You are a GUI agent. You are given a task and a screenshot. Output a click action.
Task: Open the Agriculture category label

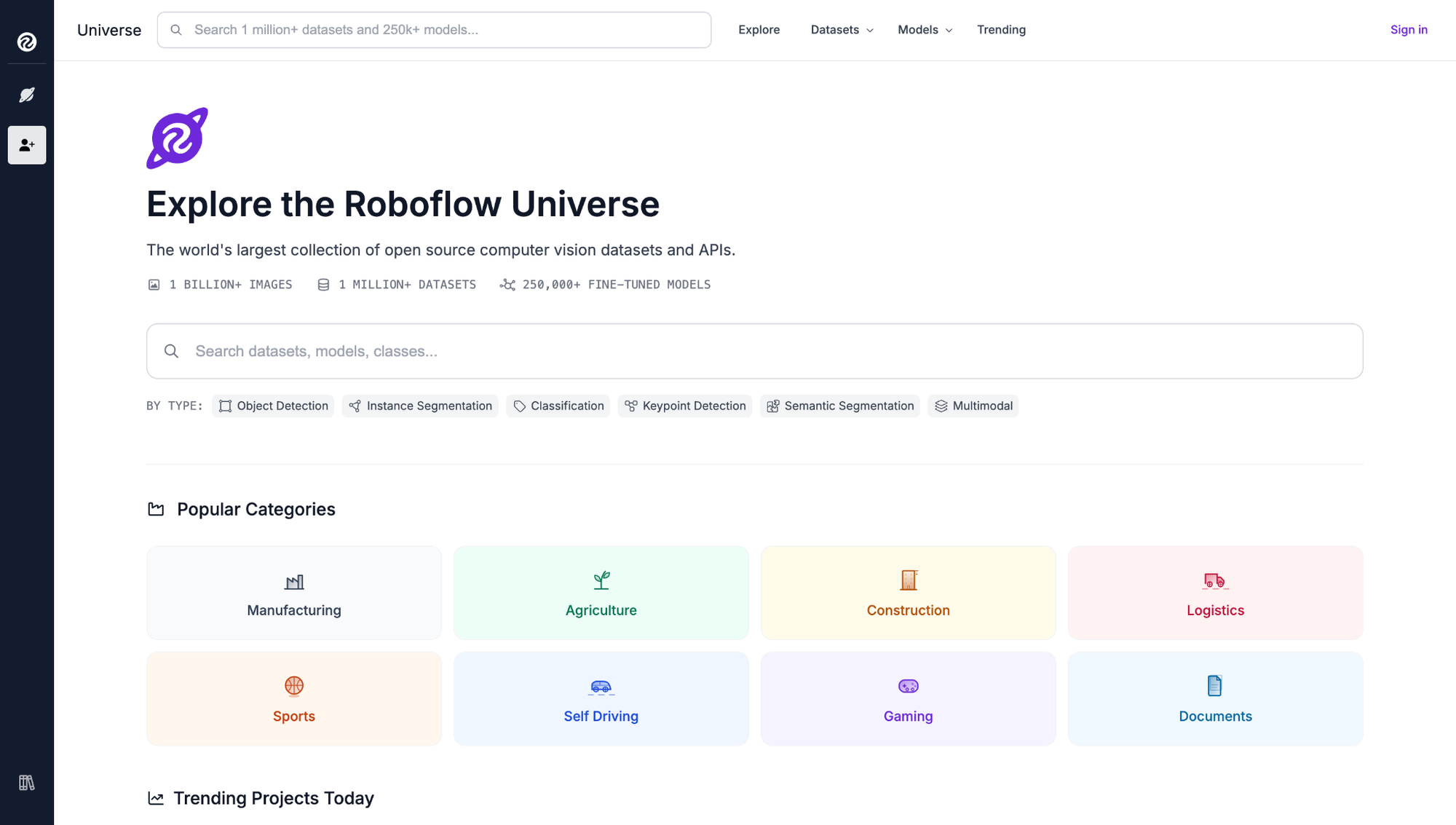point(601,610)
